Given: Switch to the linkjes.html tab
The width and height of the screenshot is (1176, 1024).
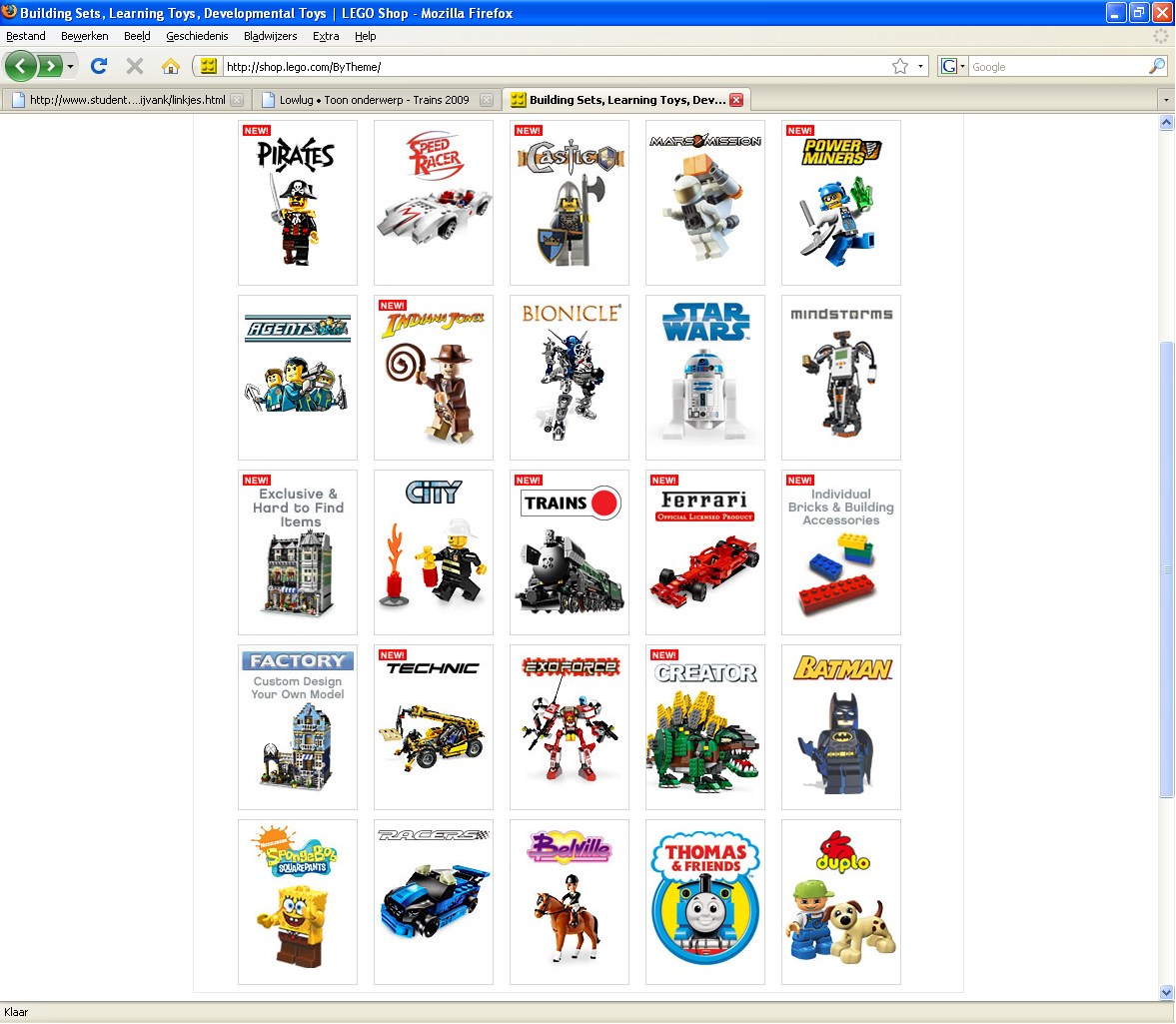Looking at the screenshot, I should tap(126, 100).
